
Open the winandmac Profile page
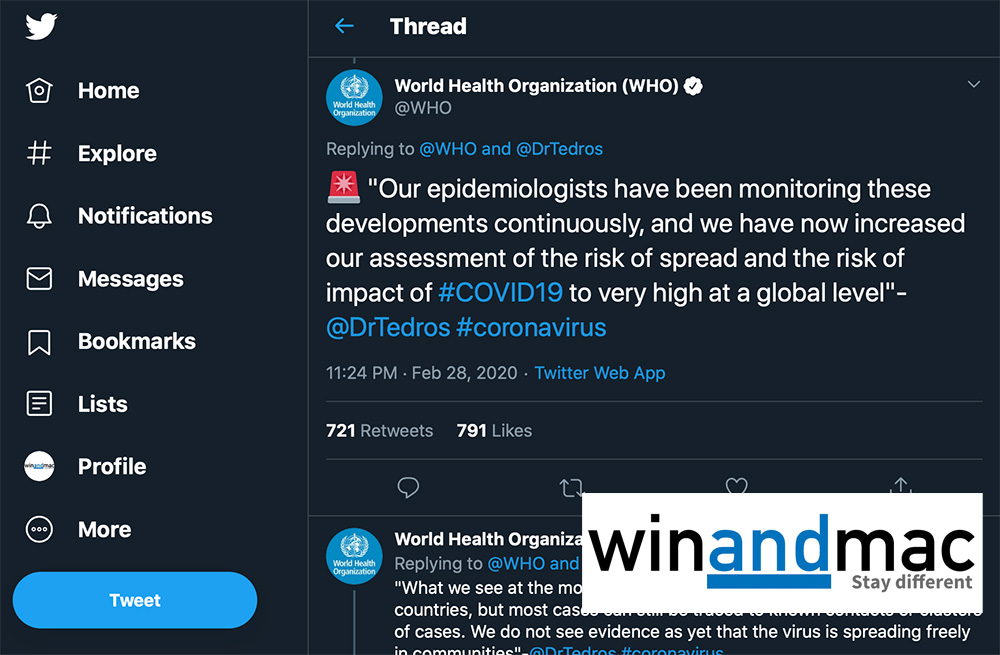pos(111,467)
